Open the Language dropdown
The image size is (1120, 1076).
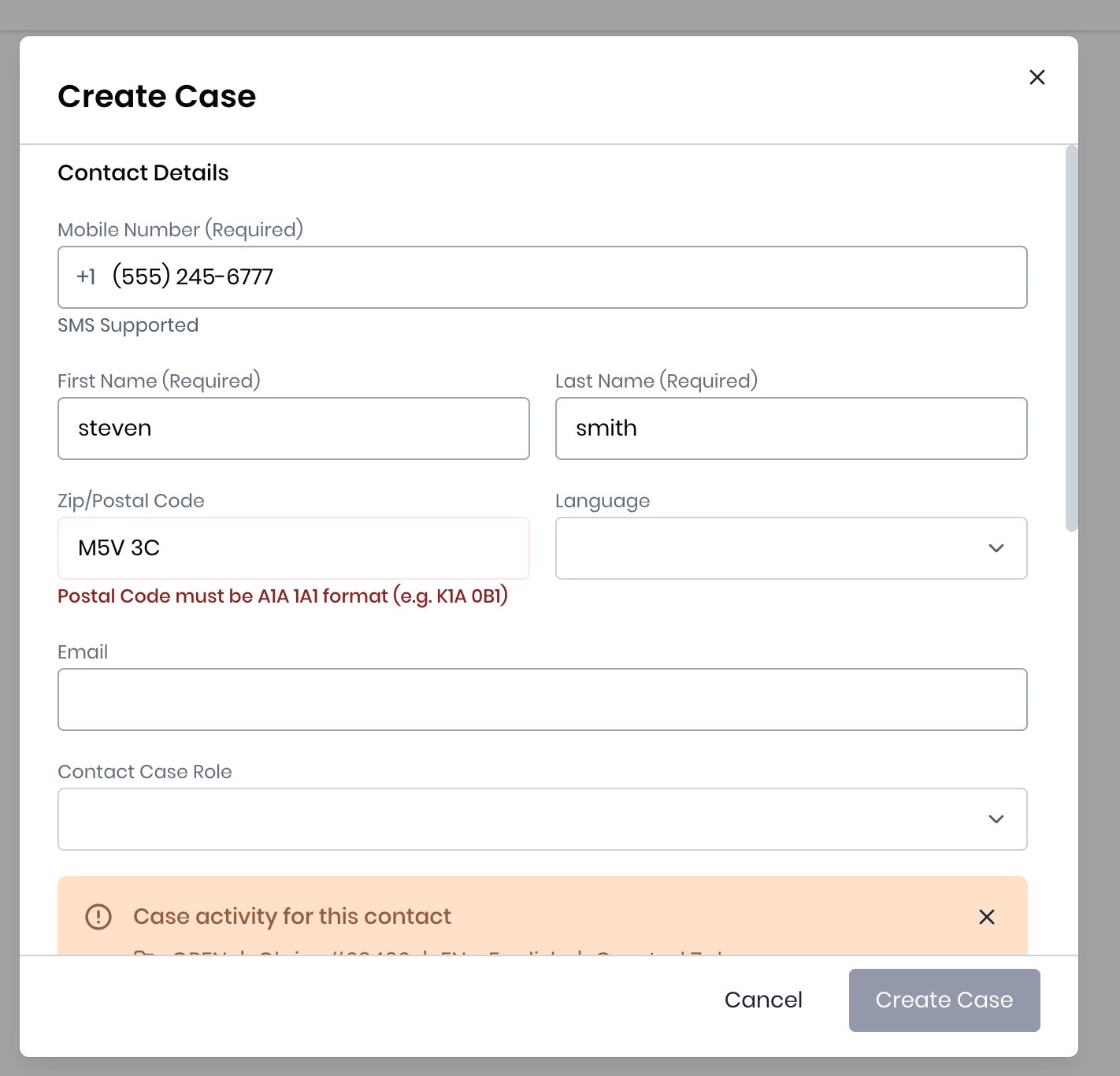point(791,548)
